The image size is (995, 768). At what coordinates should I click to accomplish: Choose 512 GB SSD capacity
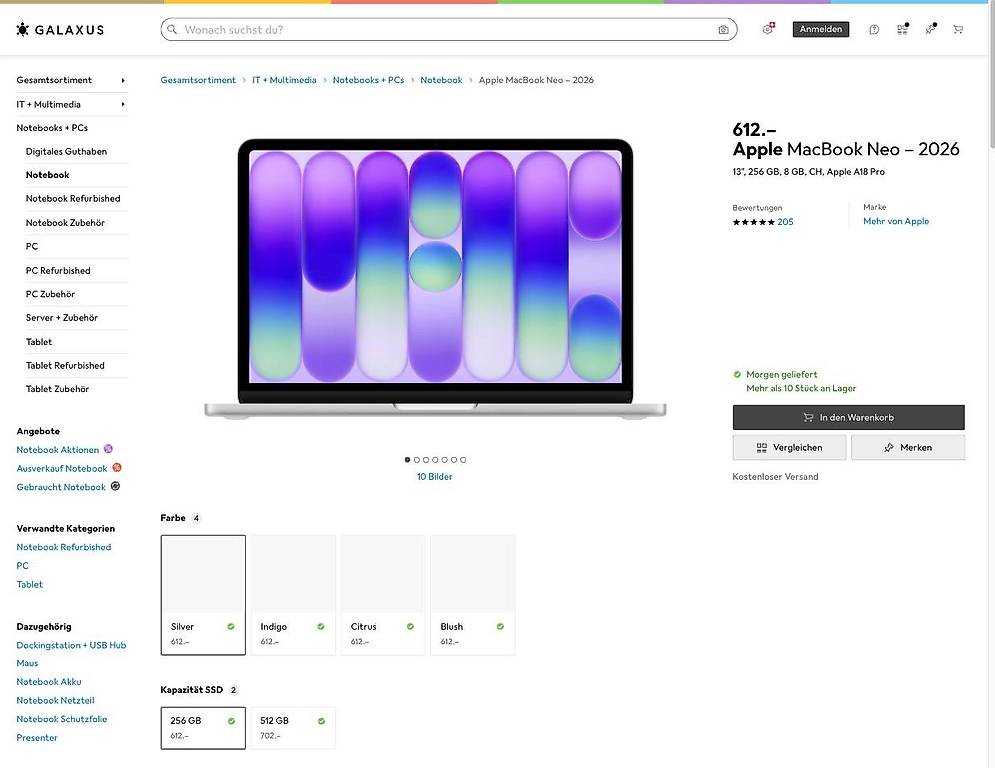click(293, 728)
